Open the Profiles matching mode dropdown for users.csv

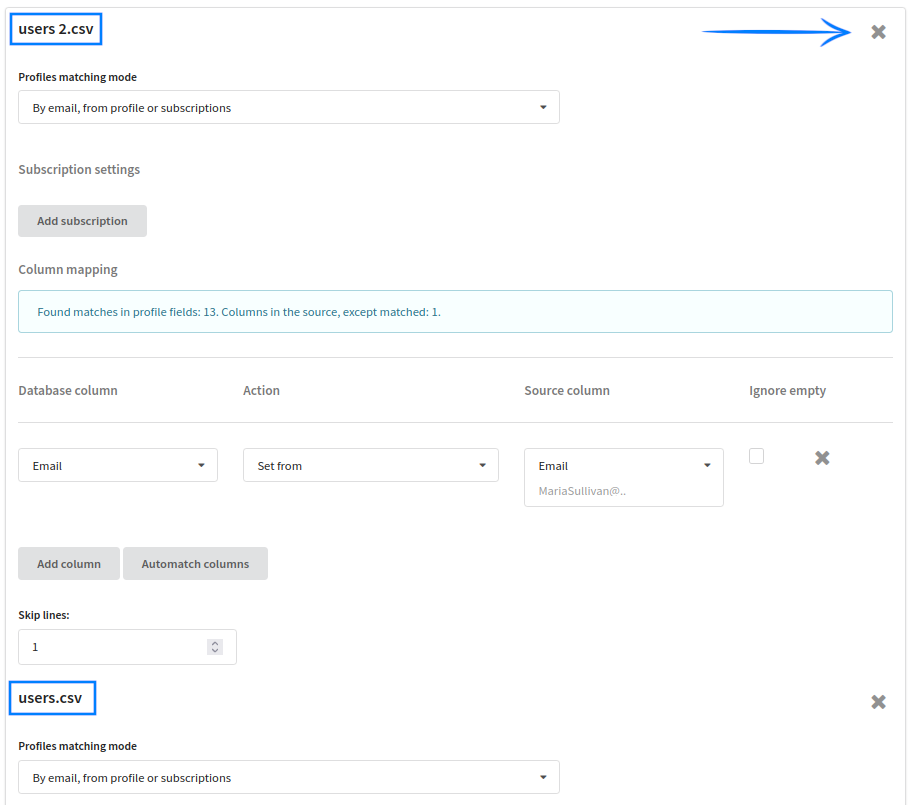(x=288, y=776)
